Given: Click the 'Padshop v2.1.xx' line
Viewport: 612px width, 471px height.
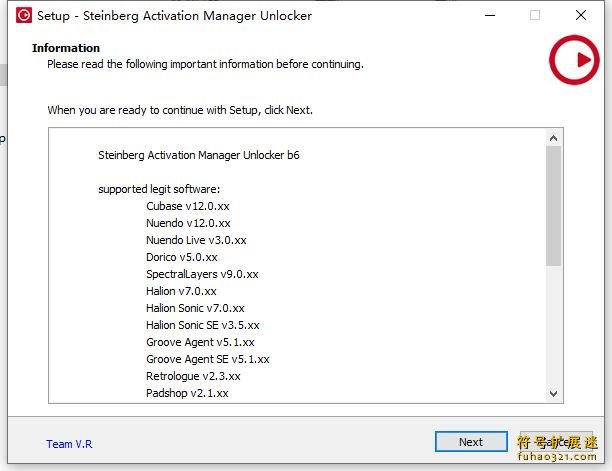Looking at the screenshot, I should (187, 393).
